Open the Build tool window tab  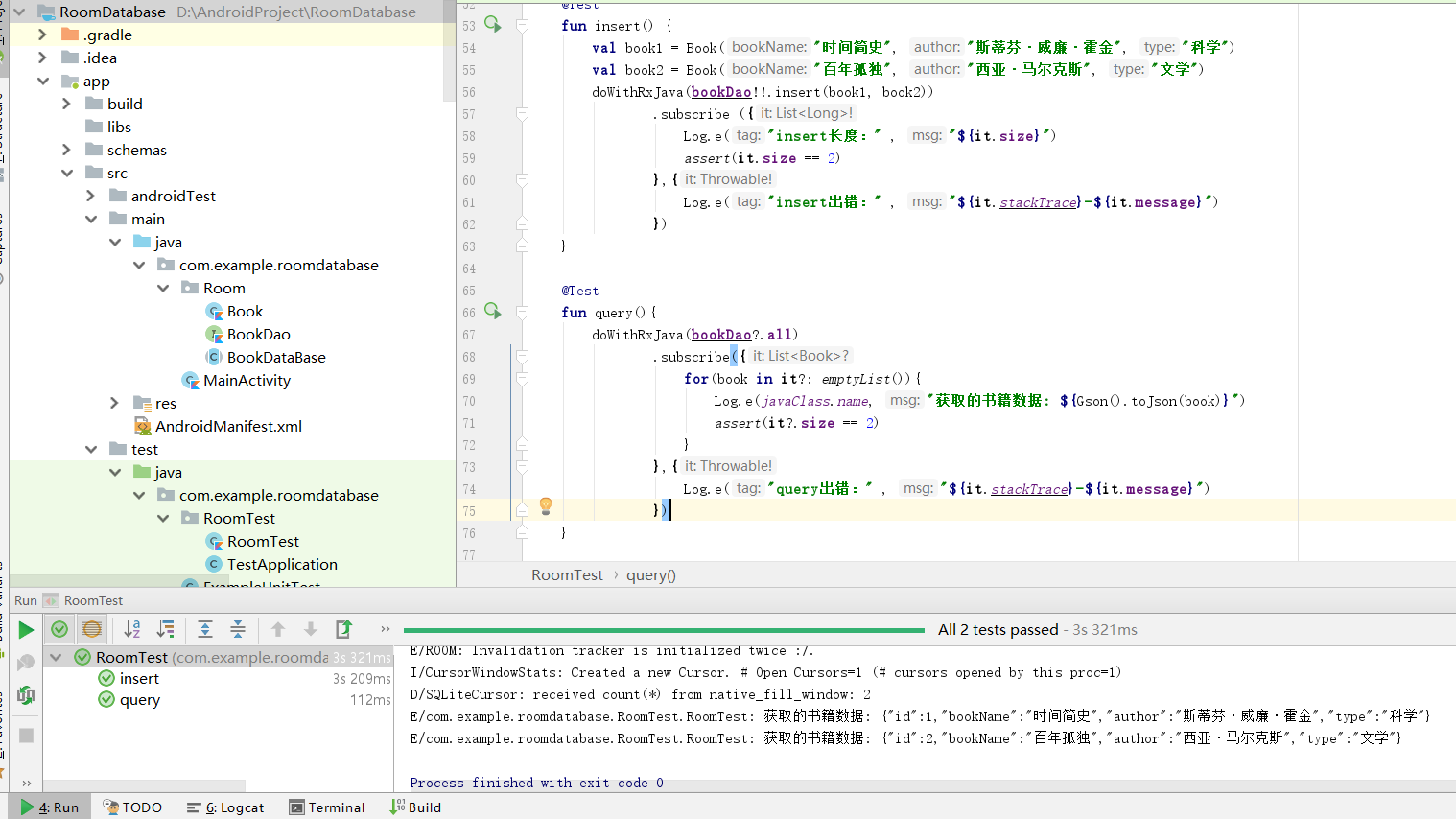point(415,807)
